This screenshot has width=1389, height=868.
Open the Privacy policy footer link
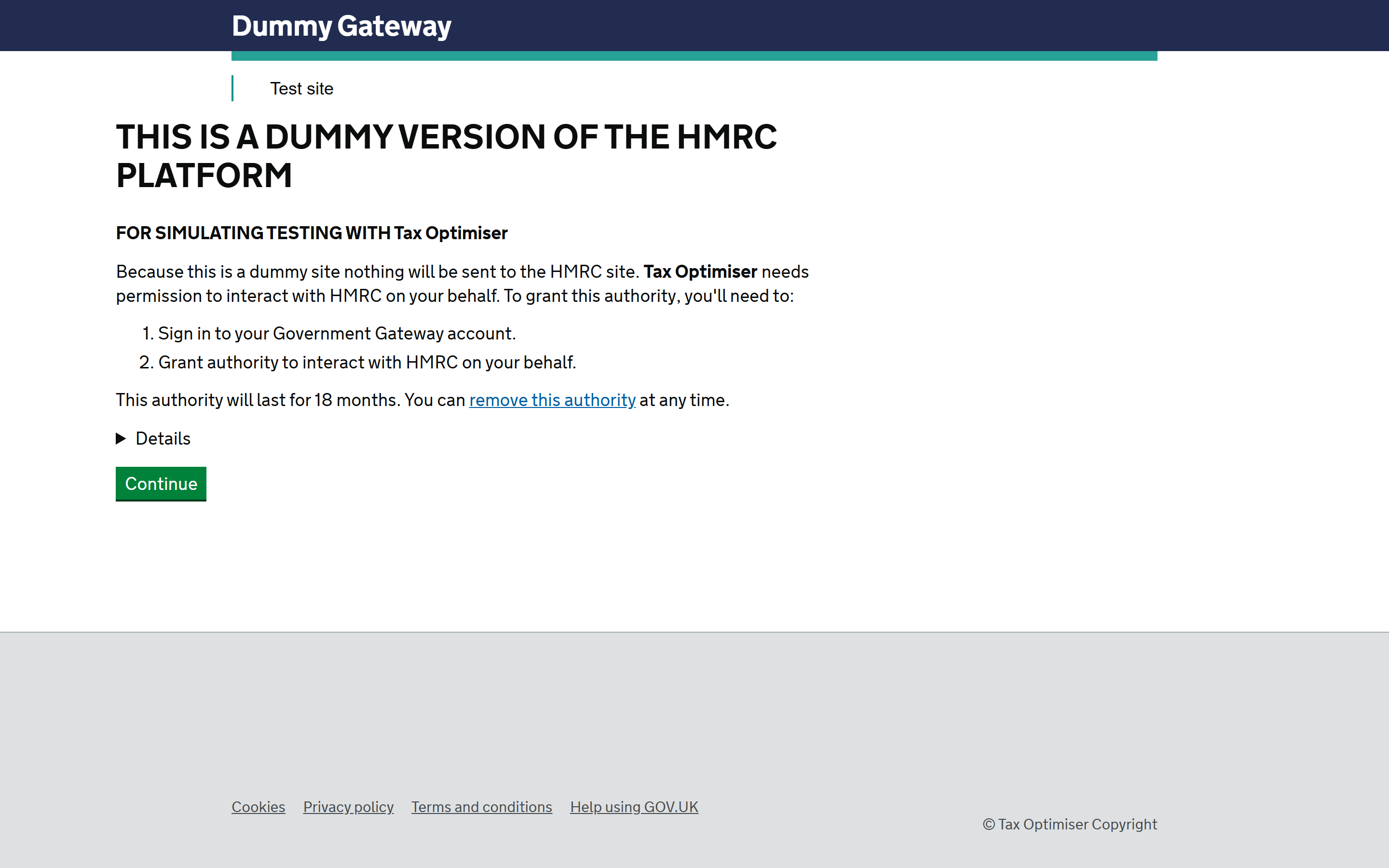348,807
